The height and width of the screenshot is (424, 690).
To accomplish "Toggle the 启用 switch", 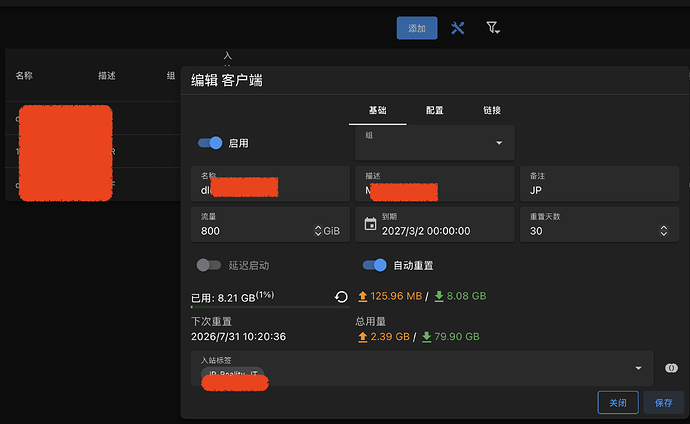I will pos(210,143).
